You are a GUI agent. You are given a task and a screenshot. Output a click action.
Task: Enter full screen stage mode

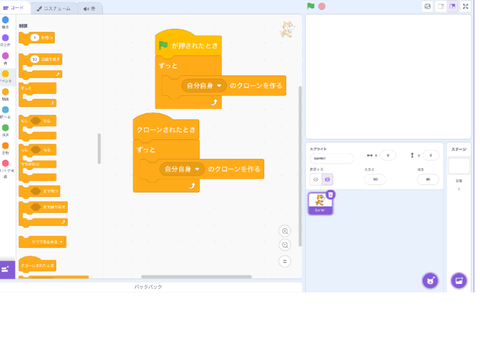[466, 6]
